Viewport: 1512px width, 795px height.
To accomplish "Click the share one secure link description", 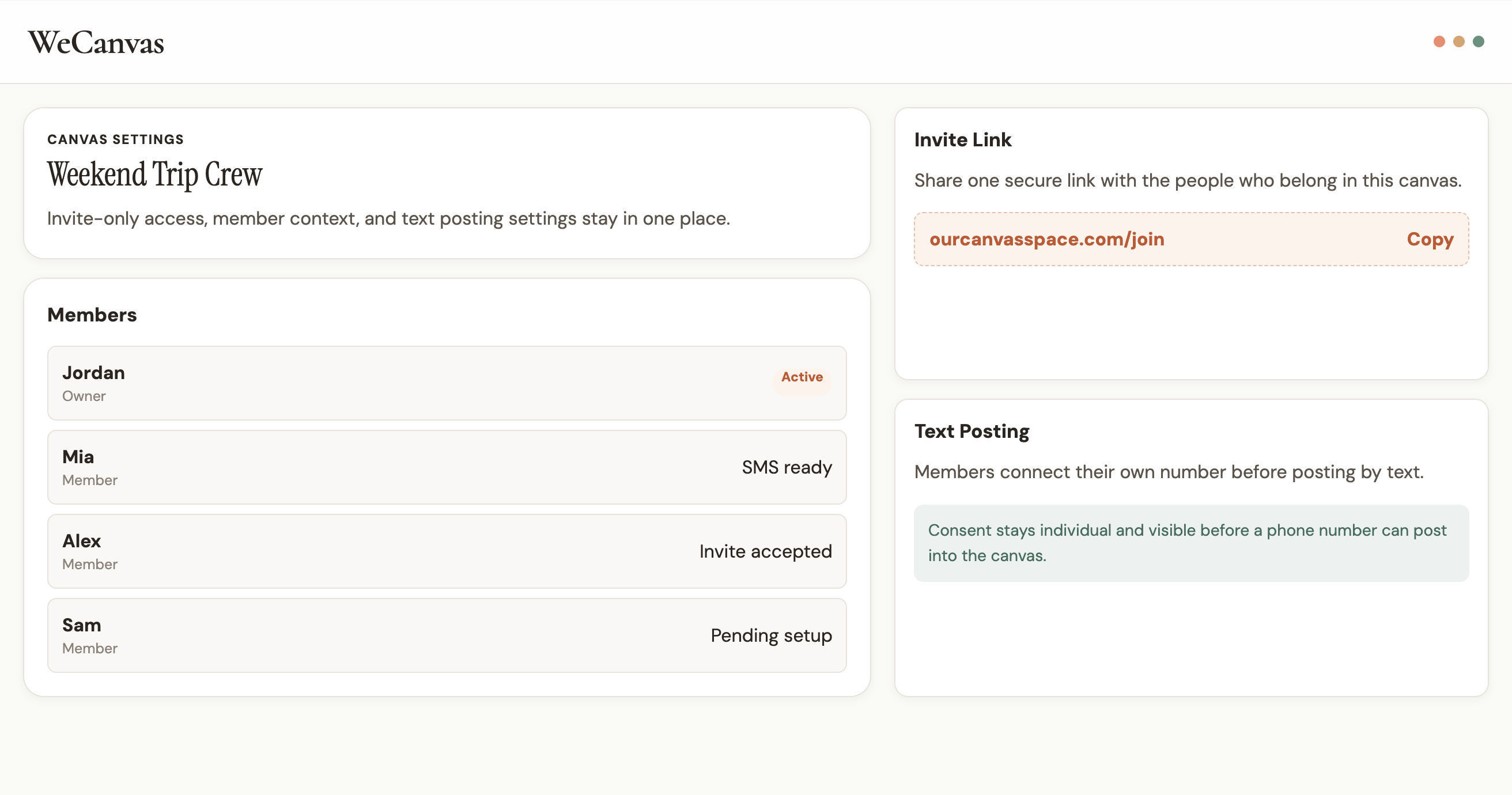I will pyautogui.click(x=1188, y=181).
